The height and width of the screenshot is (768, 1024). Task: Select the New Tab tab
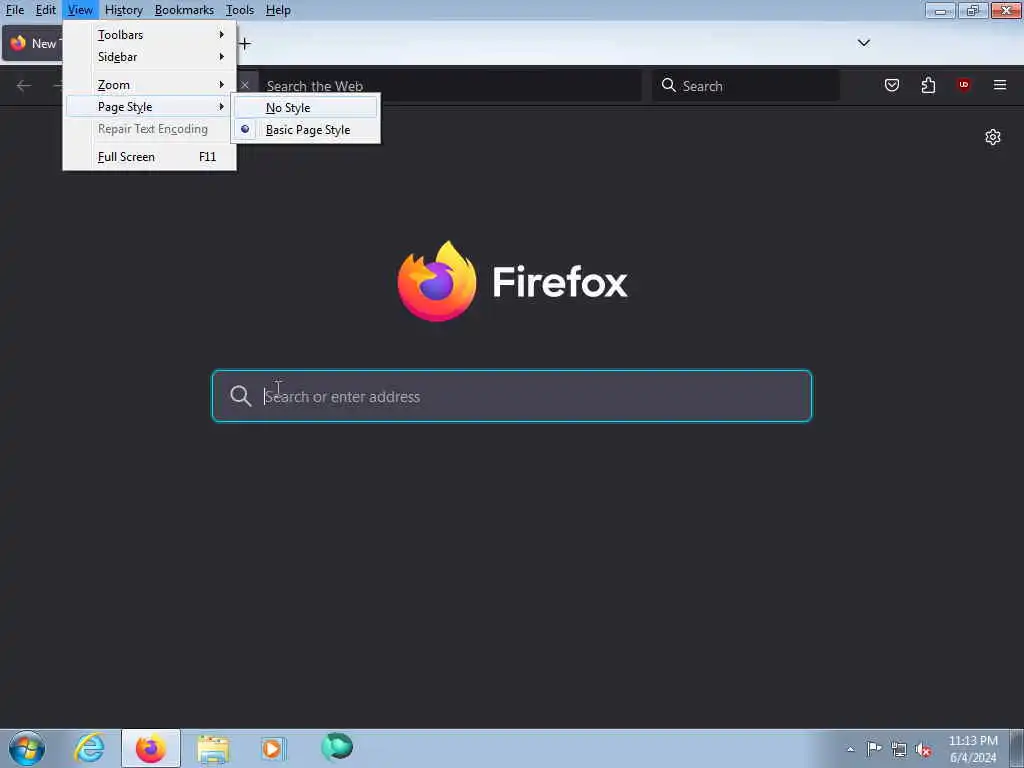[33, 44]
